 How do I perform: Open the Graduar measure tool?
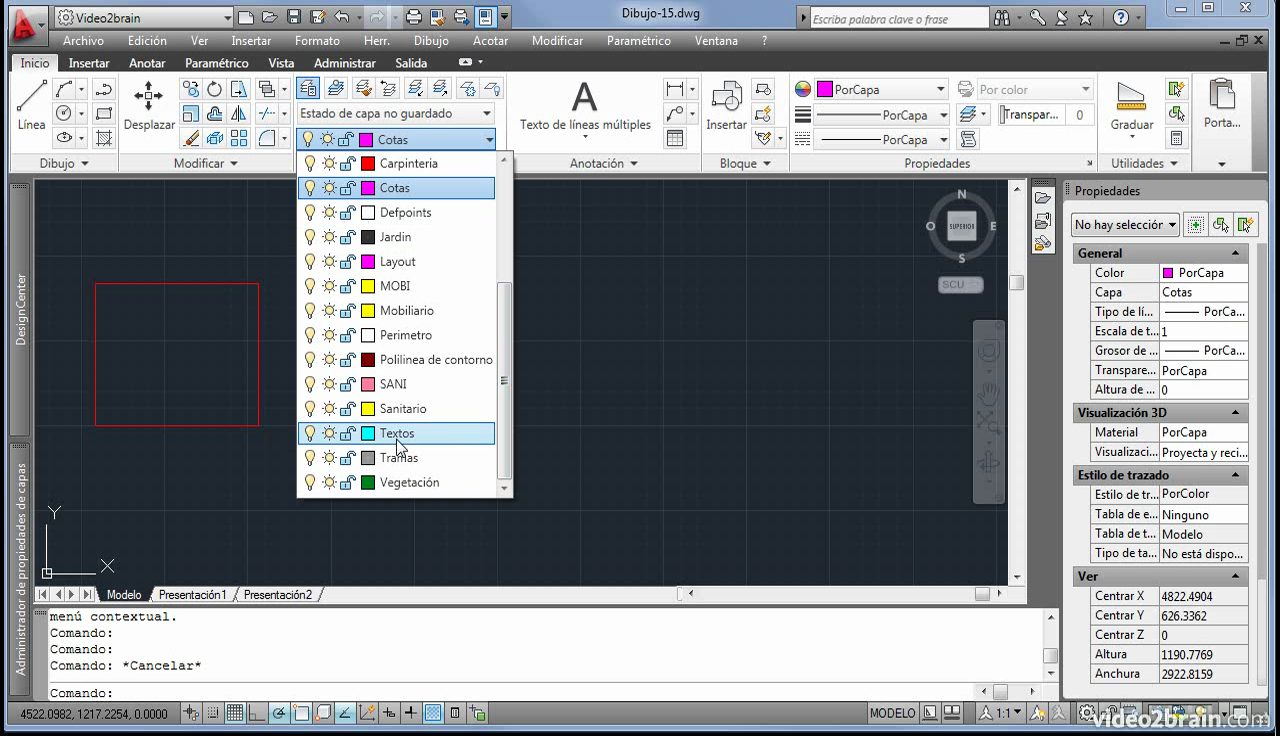pyautogui.click(x=1131, y=106)
